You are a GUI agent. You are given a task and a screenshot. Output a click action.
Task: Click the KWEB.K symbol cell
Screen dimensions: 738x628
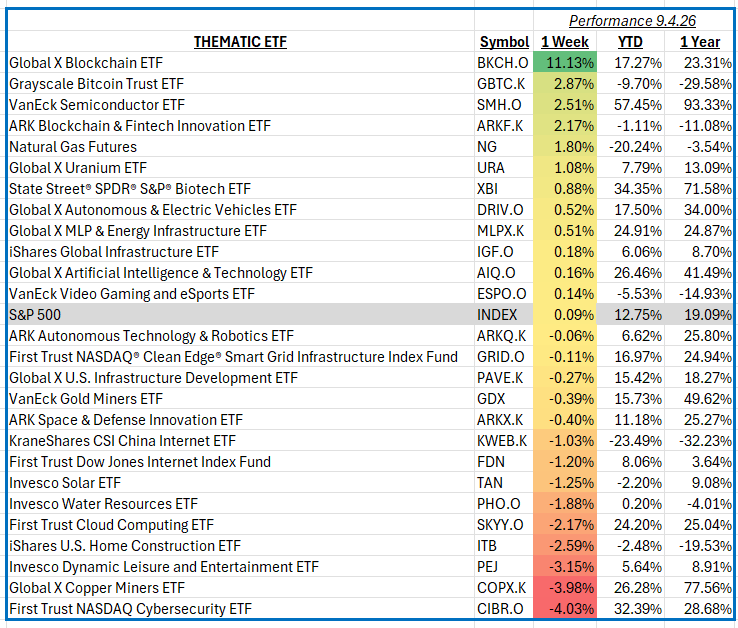[x=502, y=441]
